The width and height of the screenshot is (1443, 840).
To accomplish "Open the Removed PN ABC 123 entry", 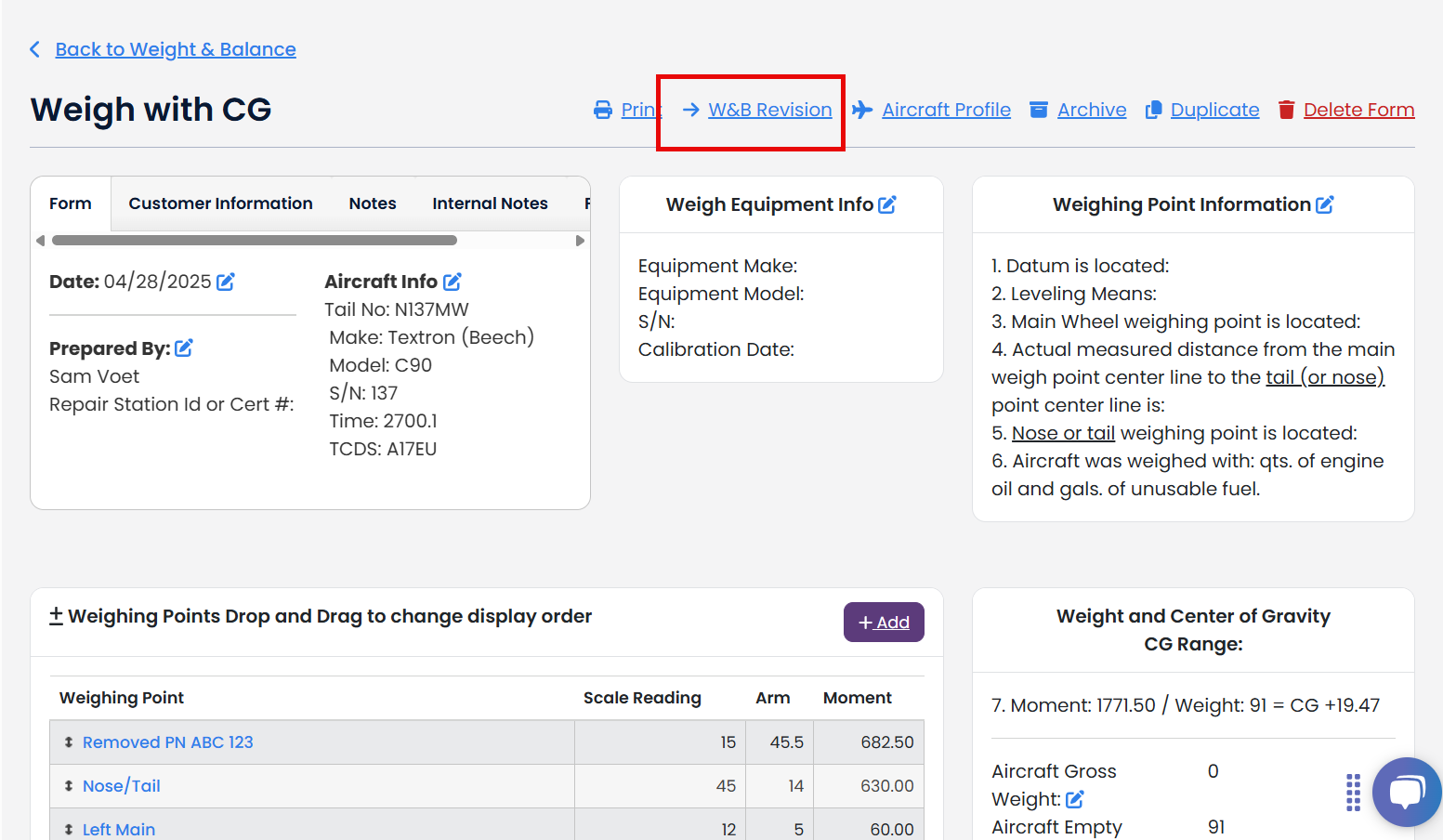I will pyautogui.click(x=168, y=742).
